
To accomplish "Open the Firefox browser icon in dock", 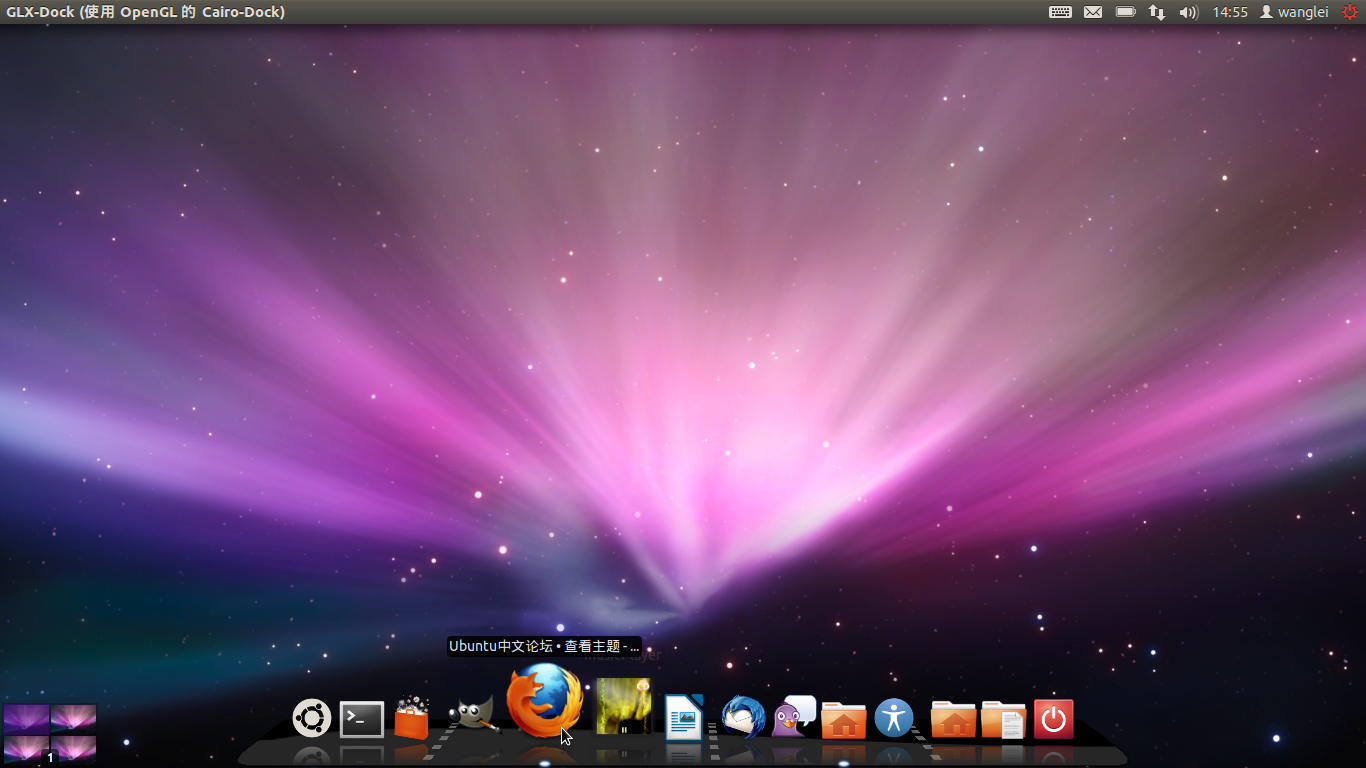I will pos(545,700).
